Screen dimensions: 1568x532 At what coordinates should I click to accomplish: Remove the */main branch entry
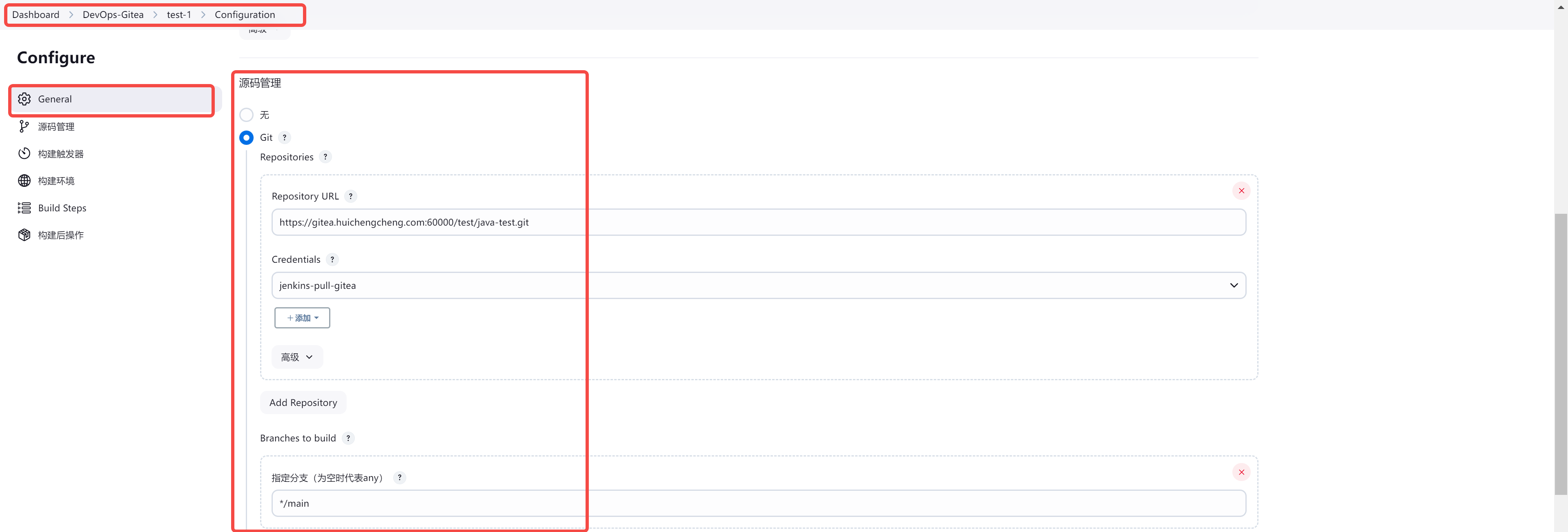(x=1241, y=472)
